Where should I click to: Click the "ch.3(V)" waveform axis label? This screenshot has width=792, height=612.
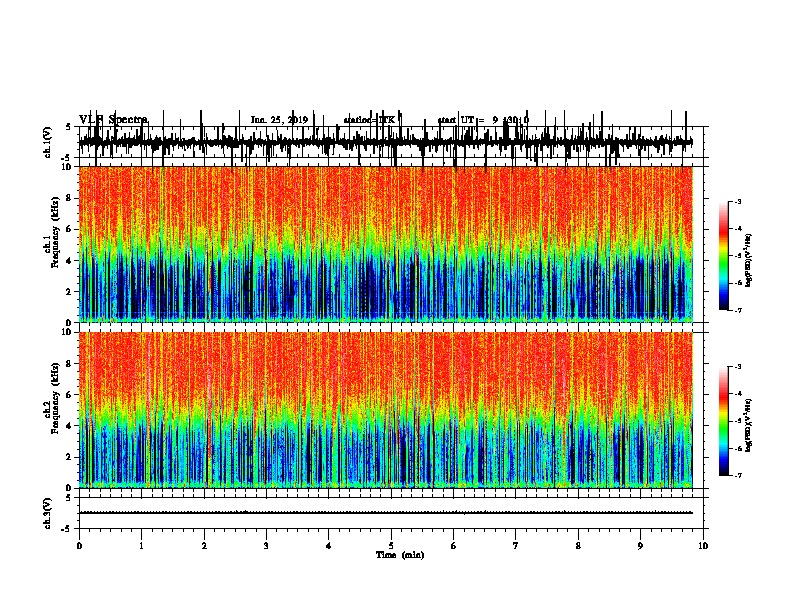click(x=48, y=513)
